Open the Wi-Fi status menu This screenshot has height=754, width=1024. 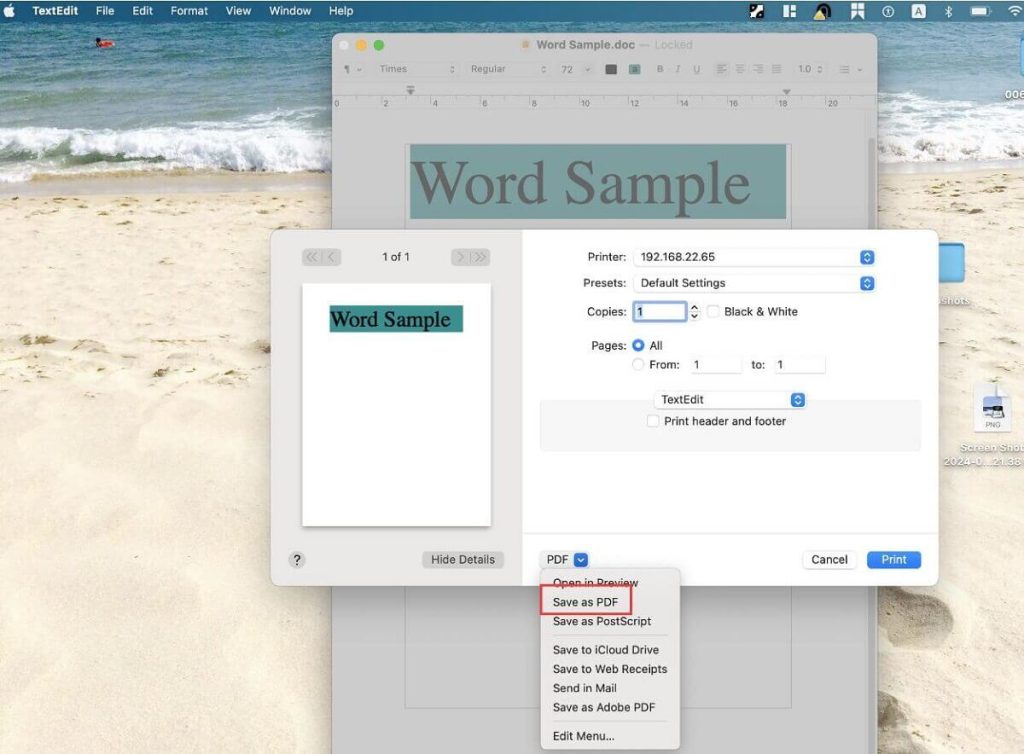tap(1015, 11)
